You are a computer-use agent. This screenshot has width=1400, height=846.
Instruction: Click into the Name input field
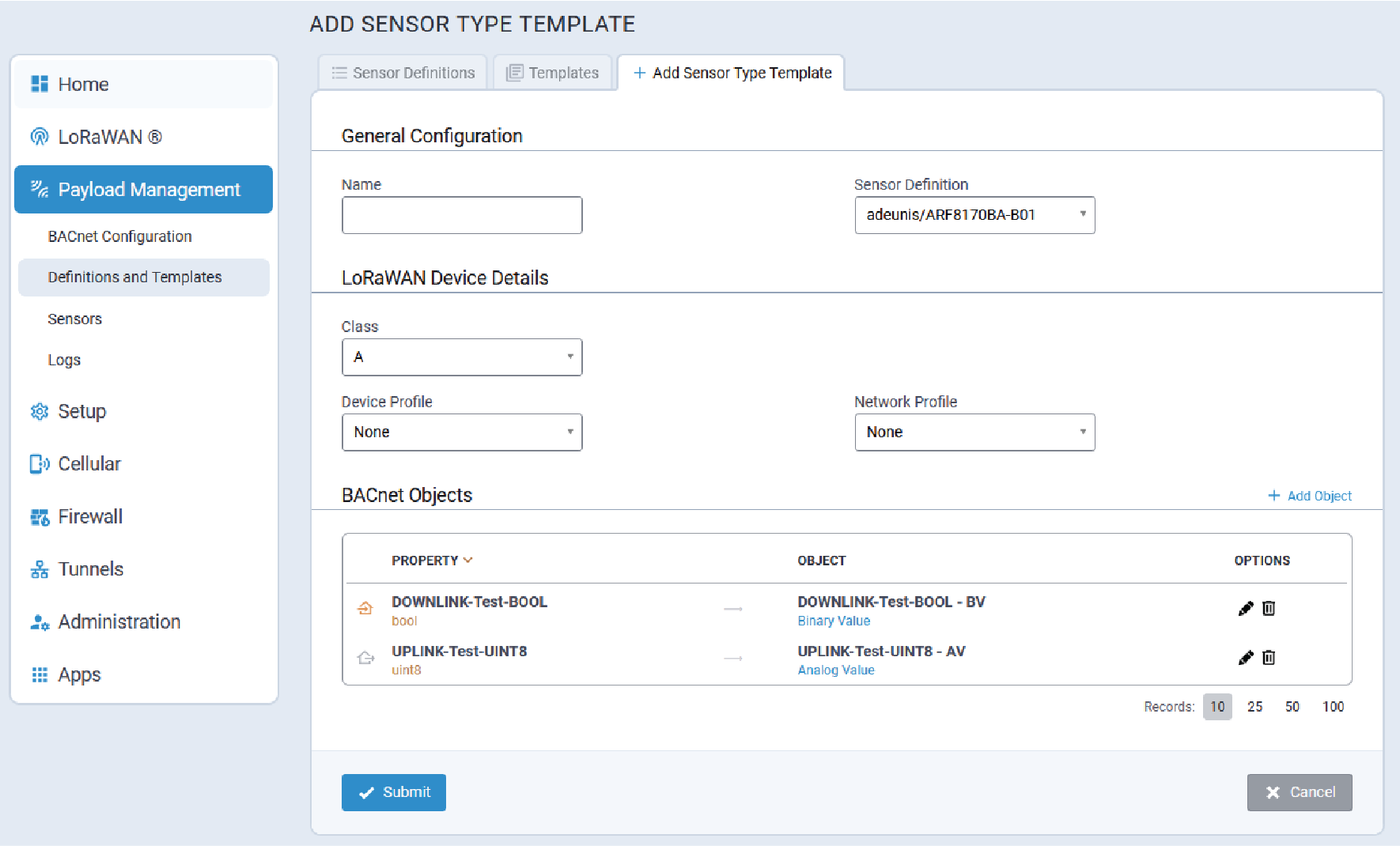tap(461, 215)
